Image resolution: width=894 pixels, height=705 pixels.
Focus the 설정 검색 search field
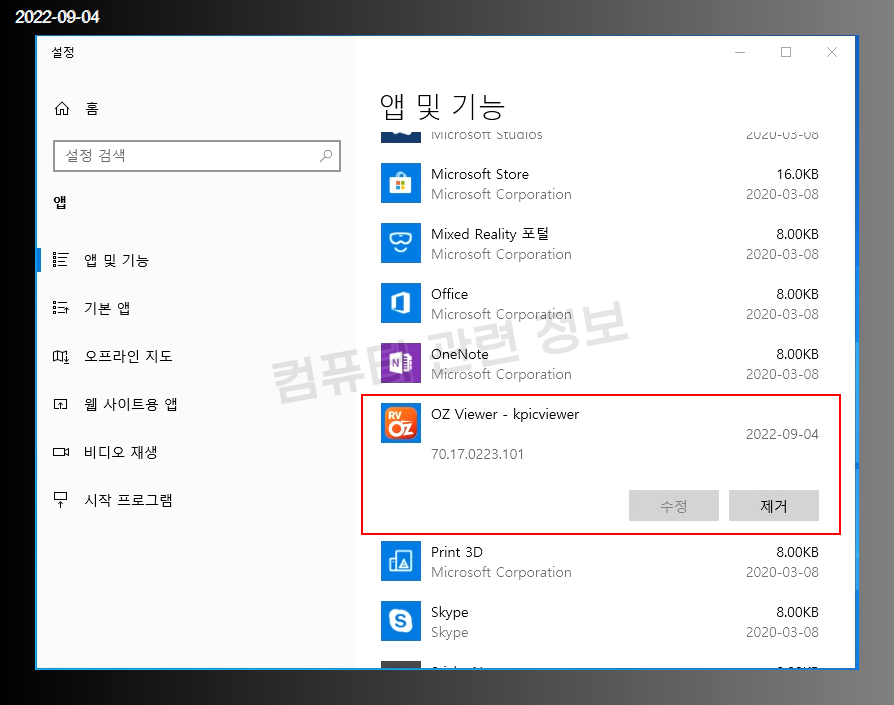coord(197,156)
